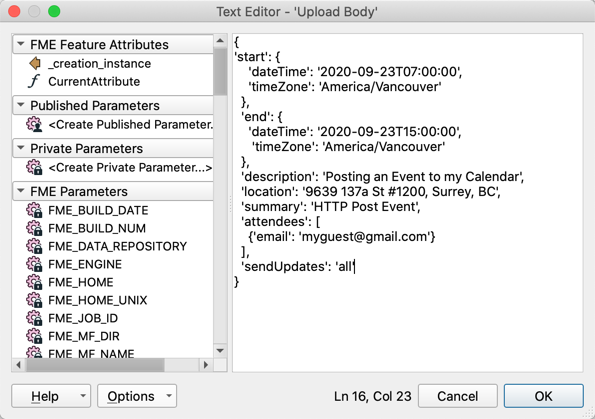The image size is (595, 419).
Task: Click the Create Published Parameter gear icon
Action: (x=34, y=124)
